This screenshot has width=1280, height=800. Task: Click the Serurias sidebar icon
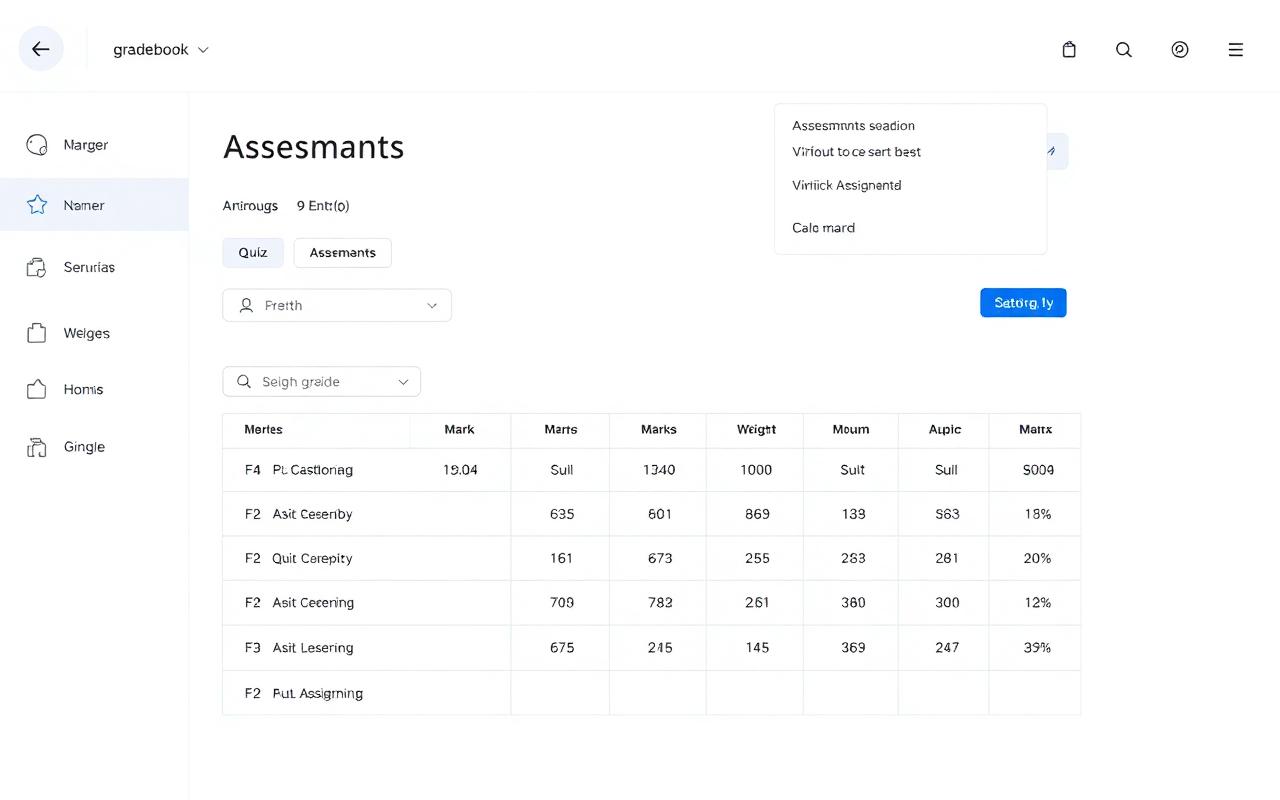[37, 267]
